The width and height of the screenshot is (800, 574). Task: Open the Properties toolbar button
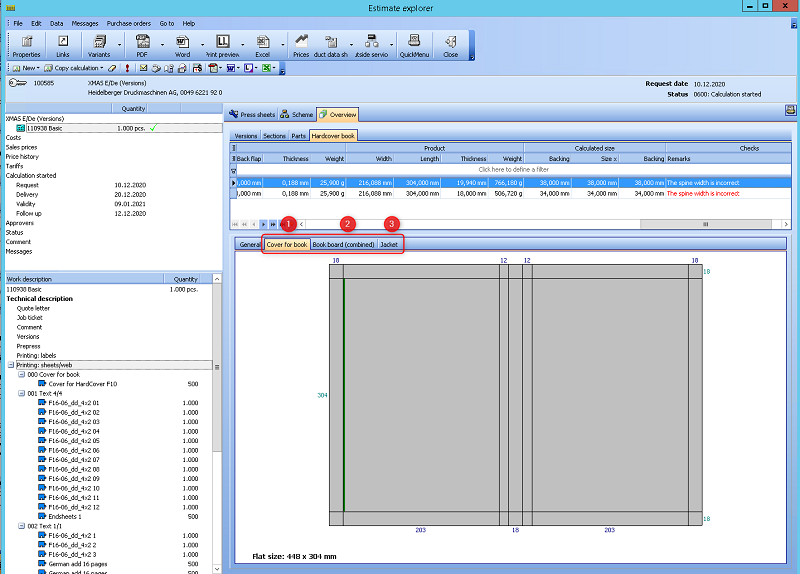pos(27,46)
